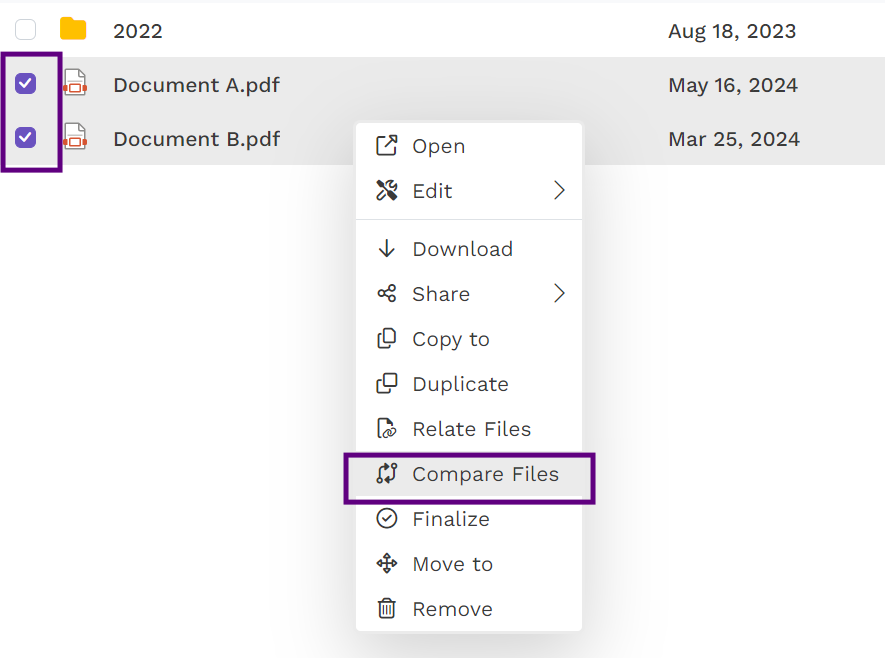The image size is (885, 658).
Task: Click the Document A.pdf file name
Action: 196,85
